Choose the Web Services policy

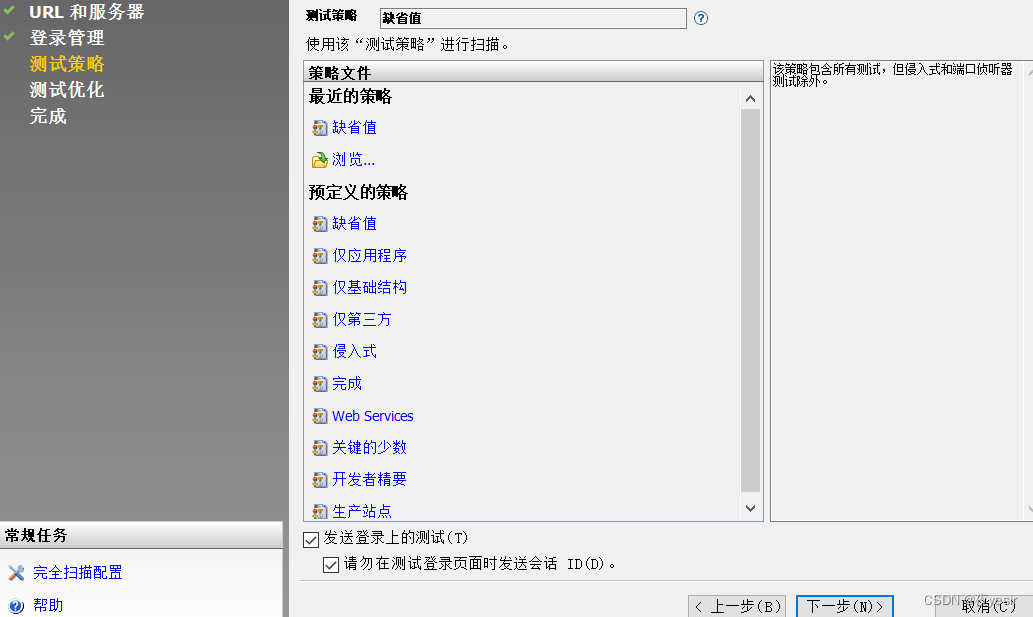373,416
